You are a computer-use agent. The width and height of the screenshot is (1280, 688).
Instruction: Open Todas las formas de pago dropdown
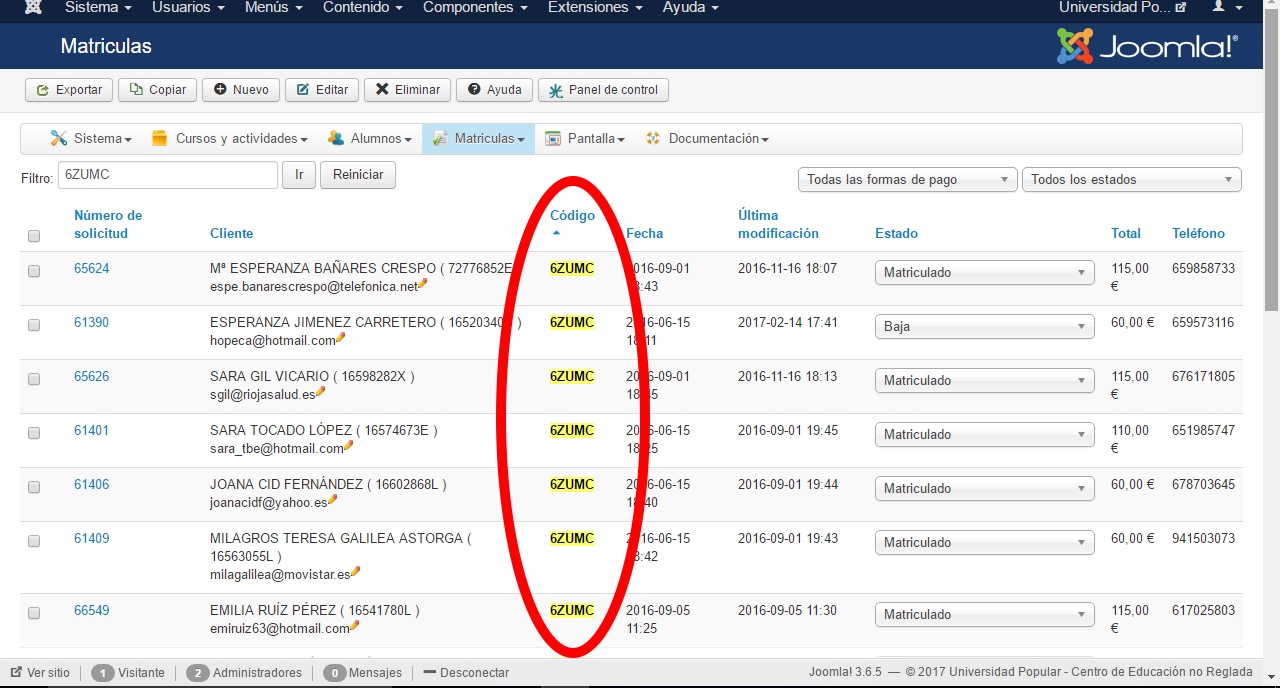coord(907,180)
